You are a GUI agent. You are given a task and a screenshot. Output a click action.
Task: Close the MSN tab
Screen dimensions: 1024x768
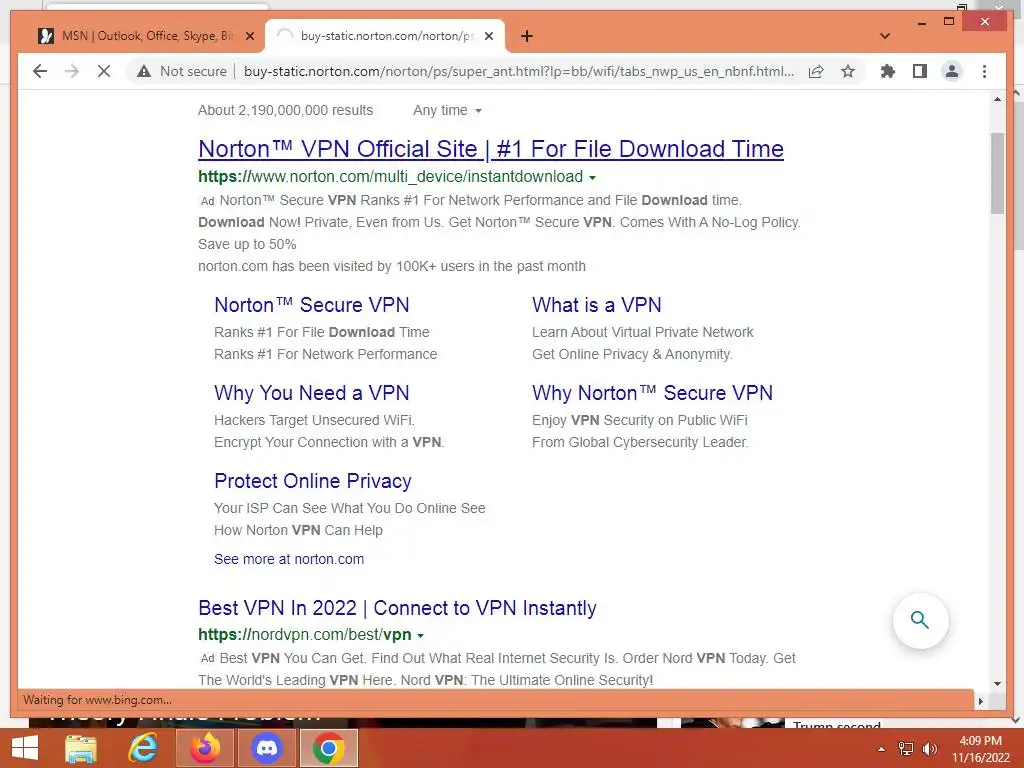tap(249, 36)
